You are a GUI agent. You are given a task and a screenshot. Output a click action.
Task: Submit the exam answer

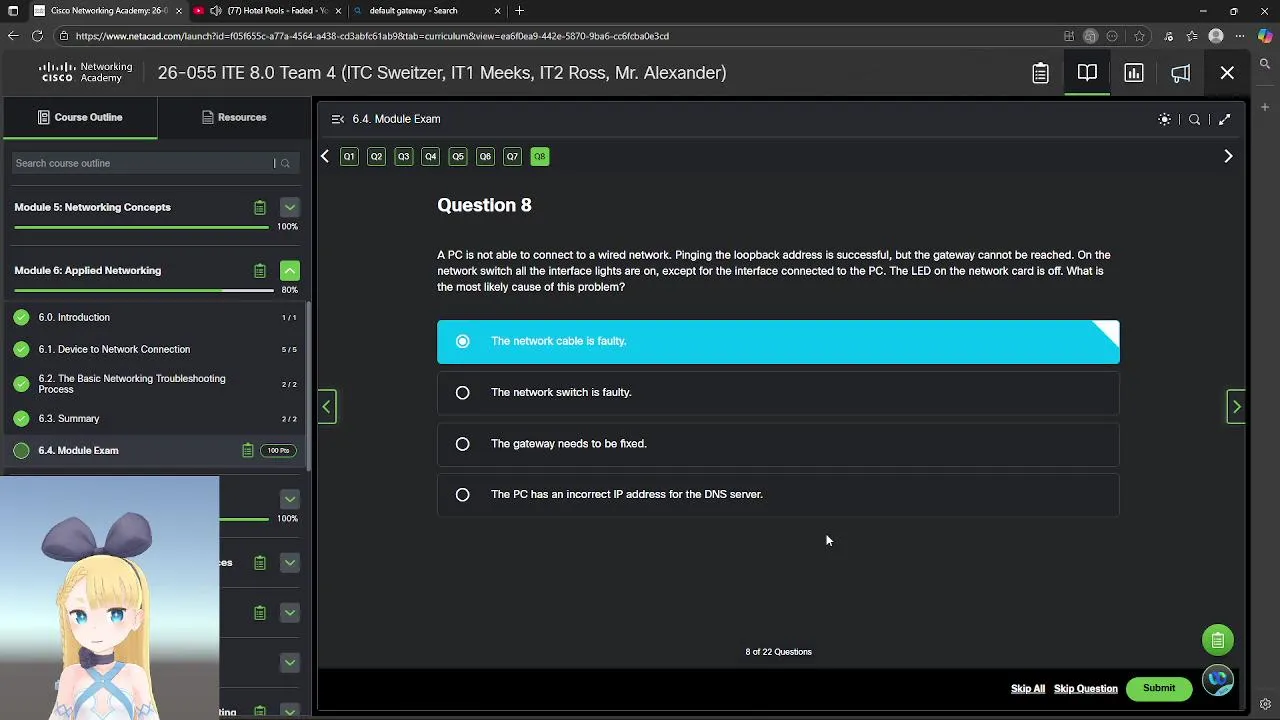coord(1159,689)
